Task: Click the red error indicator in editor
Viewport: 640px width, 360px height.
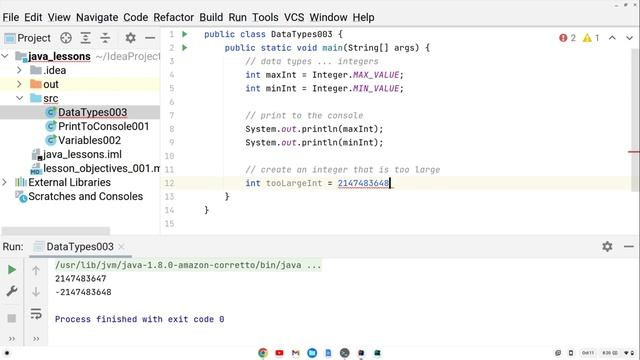Action: (x=567, y=38)
